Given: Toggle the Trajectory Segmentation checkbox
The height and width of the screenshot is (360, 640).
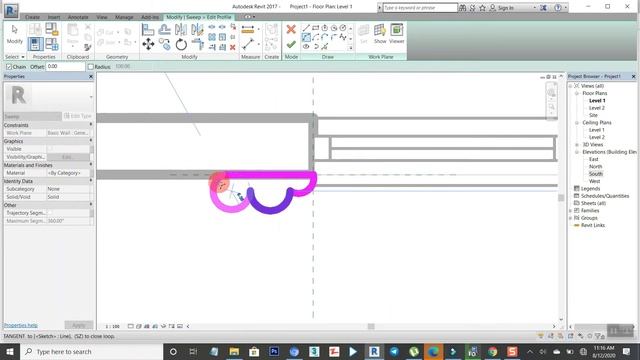Looking at the screenshot, I should pyautogui.click(x=50, y=213).
